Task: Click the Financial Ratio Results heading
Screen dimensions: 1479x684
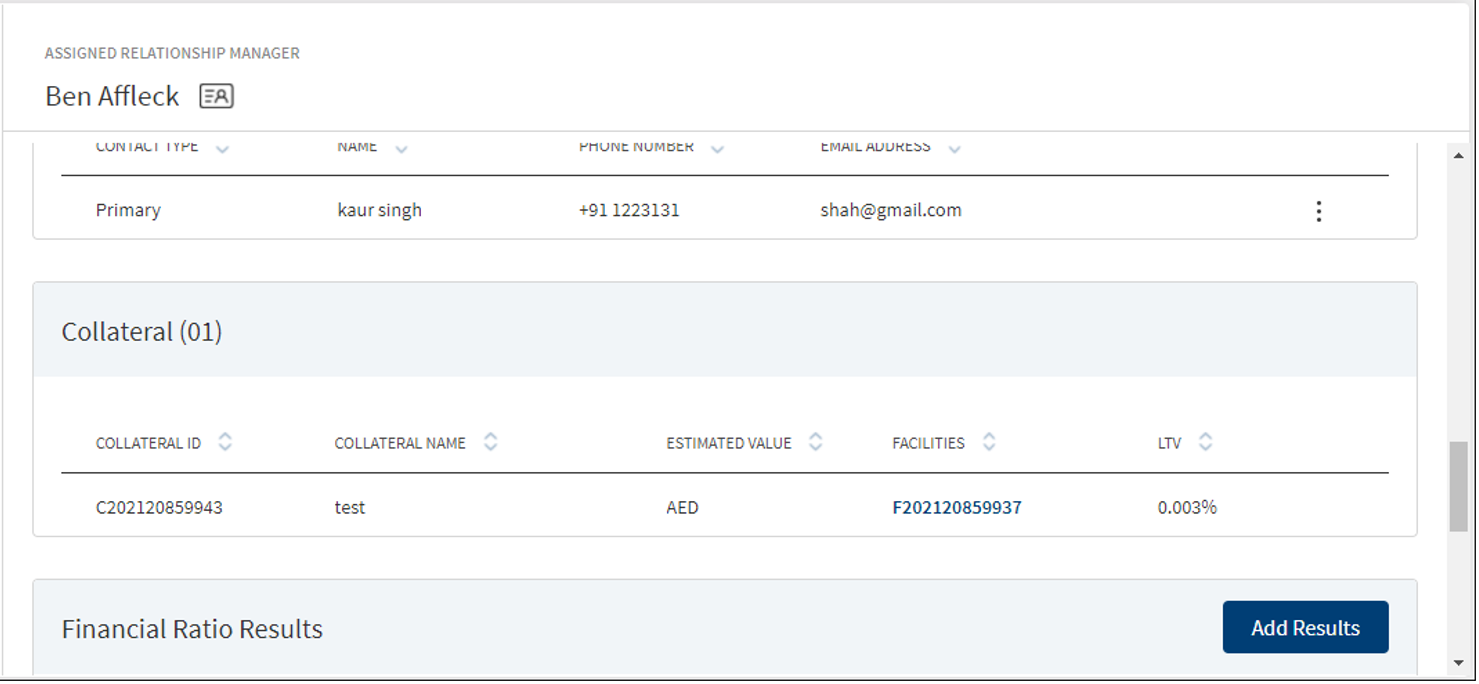Action: 192,629
